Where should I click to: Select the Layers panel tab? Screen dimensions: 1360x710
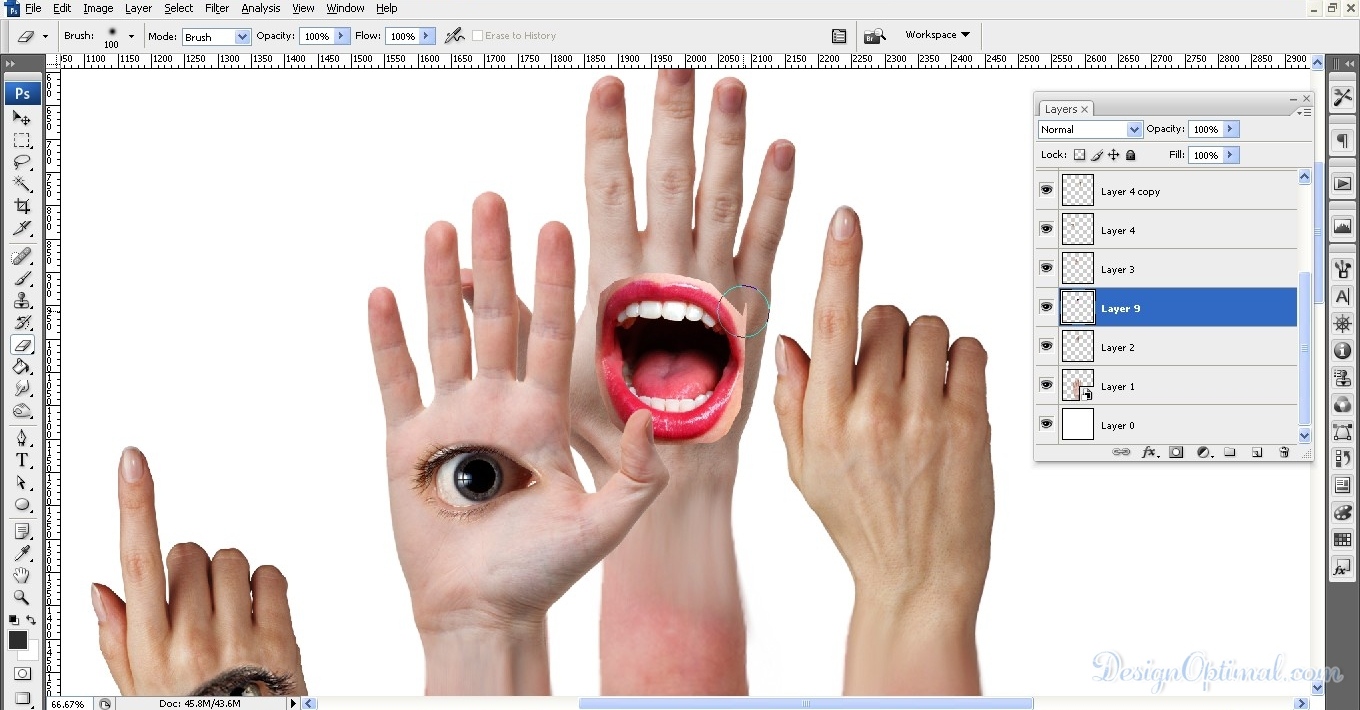click(x=1066, y=109)
